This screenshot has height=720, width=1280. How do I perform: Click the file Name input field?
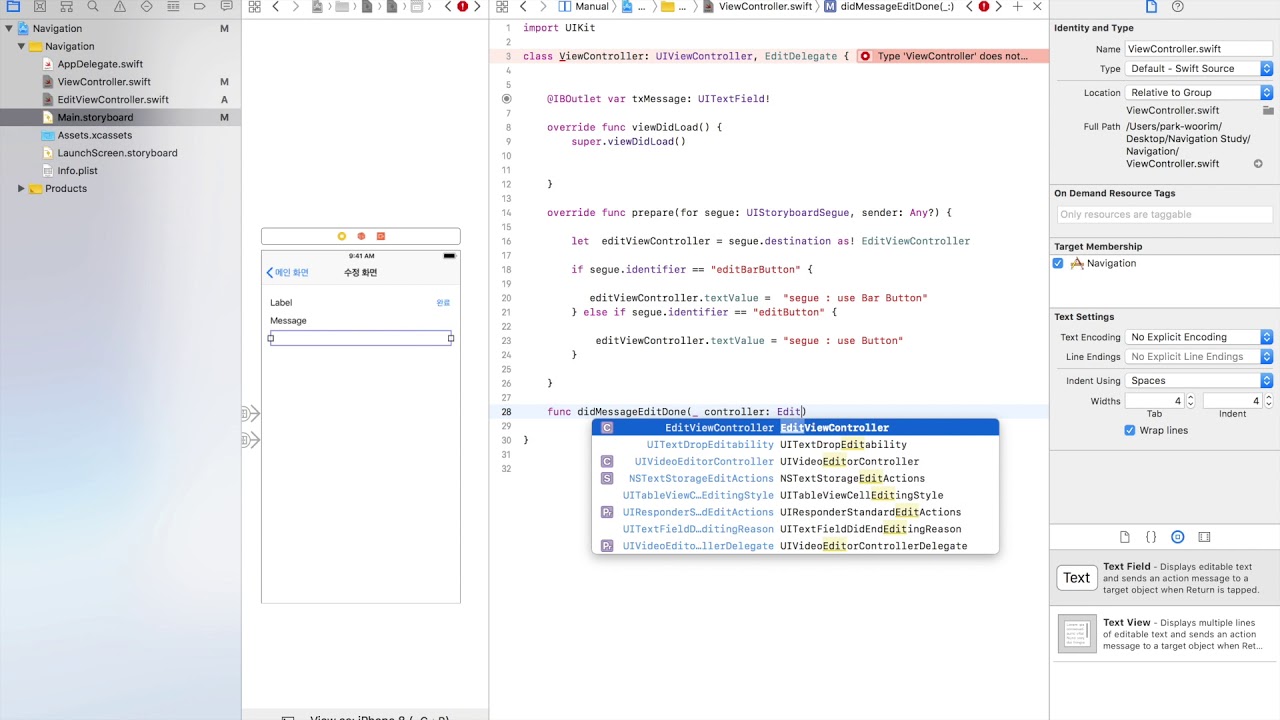1199,49
